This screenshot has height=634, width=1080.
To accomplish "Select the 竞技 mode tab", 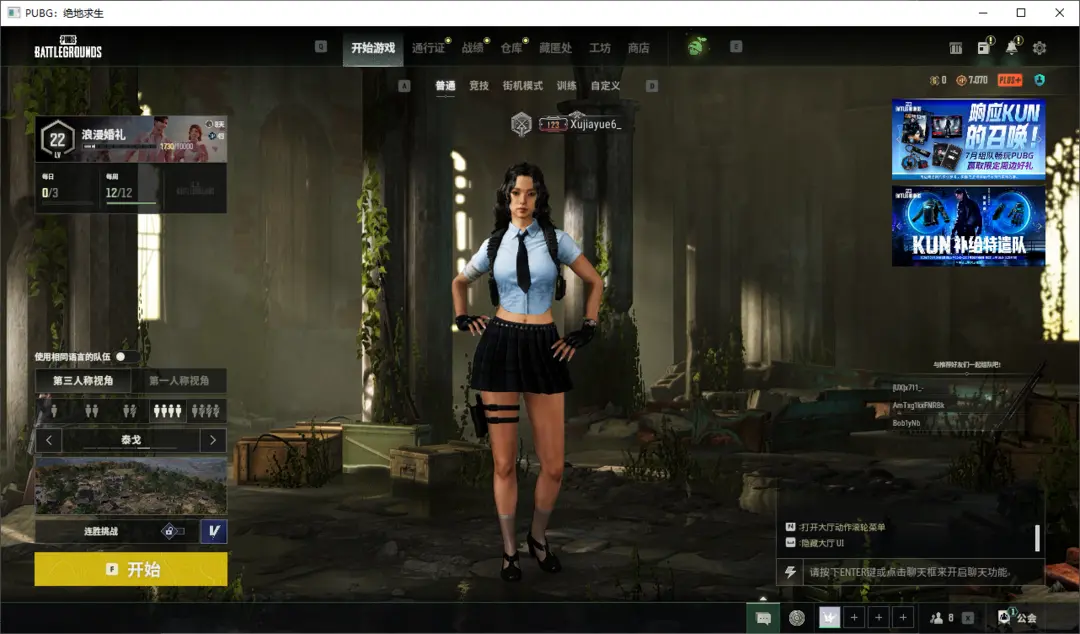I will coord(479,85).
